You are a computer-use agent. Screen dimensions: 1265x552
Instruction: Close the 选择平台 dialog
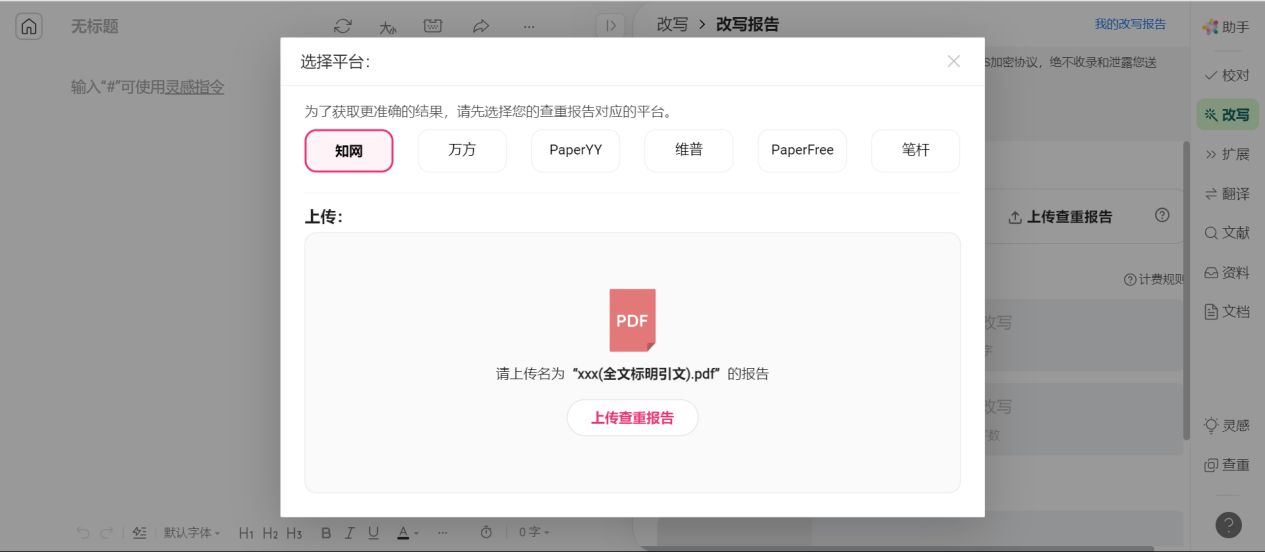[953, 61]
